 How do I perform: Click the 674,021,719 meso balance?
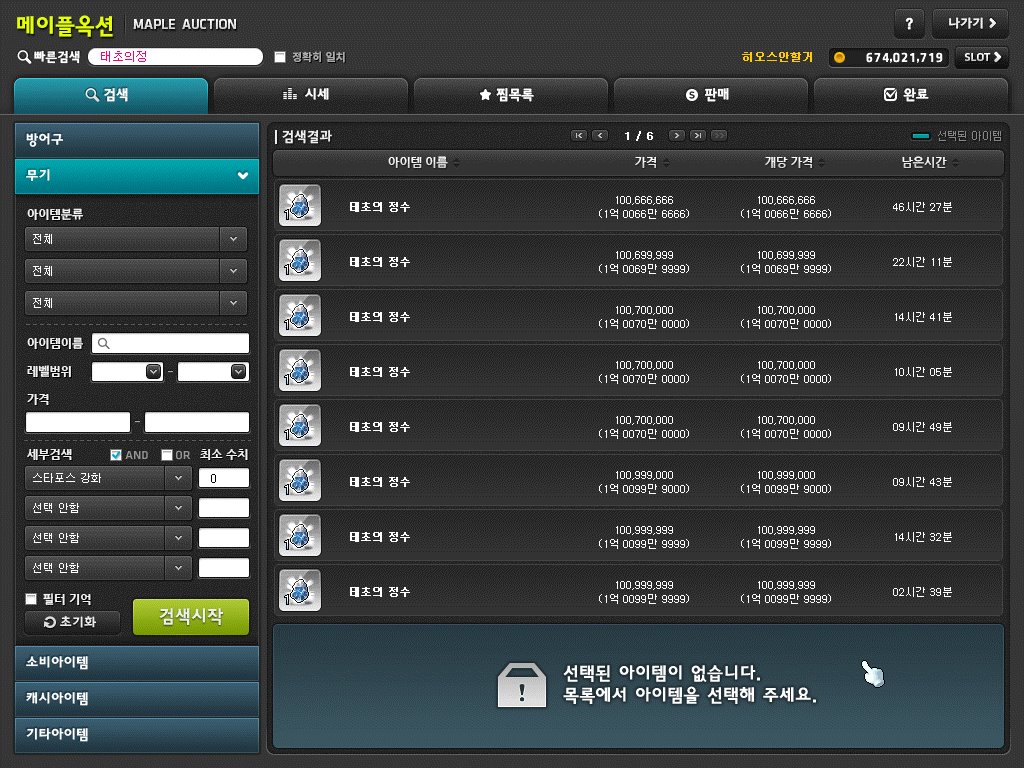click(x=904, y=57)
